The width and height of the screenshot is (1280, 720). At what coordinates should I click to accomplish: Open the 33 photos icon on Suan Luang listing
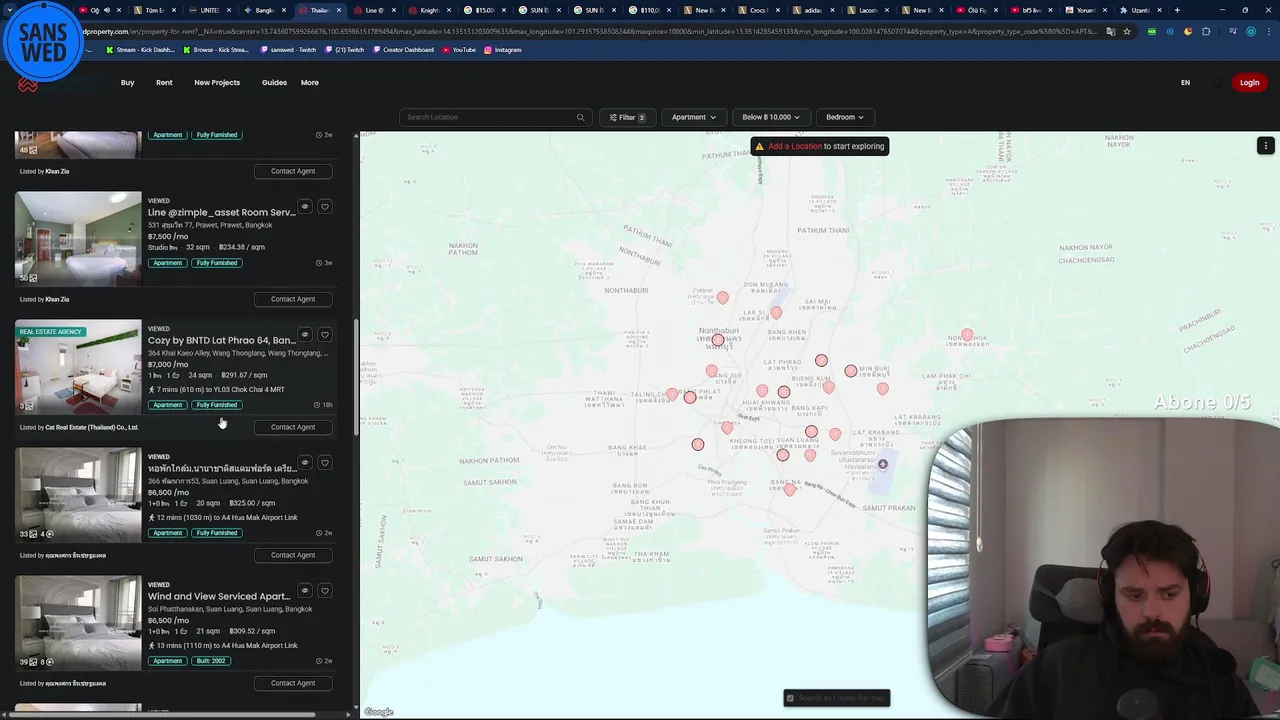point(28,534)
